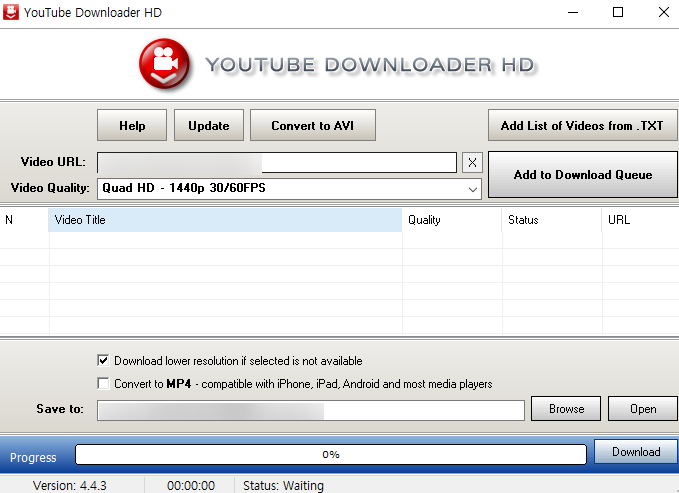Click Add to Download Queue
The image size is (679, 493).
click(x=583, y=175)
